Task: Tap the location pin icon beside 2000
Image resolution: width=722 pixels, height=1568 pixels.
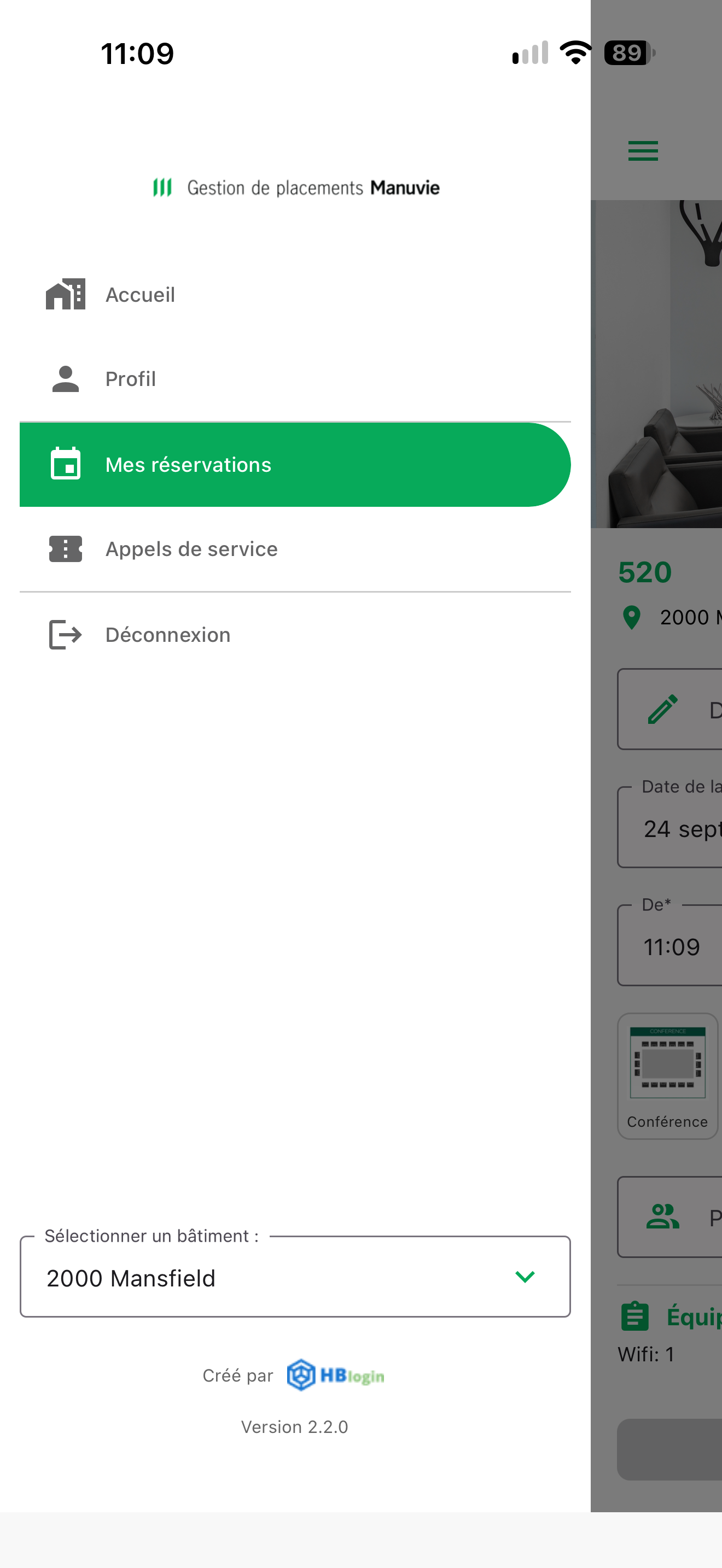Action: click(632, 618)
